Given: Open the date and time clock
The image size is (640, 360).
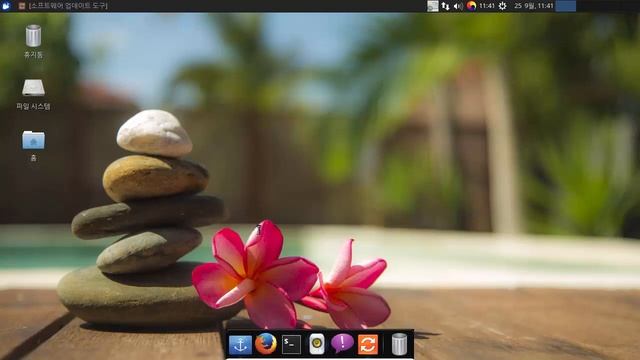Looking at the screenshot, I should pos(533,6).
